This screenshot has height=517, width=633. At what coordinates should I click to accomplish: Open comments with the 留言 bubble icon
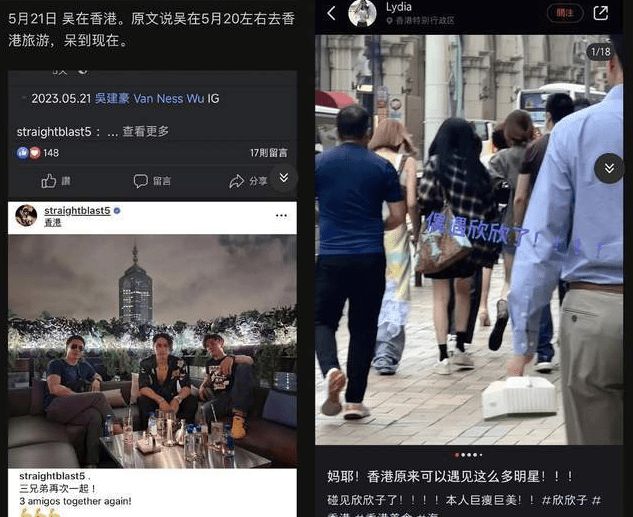coord(152,181)
